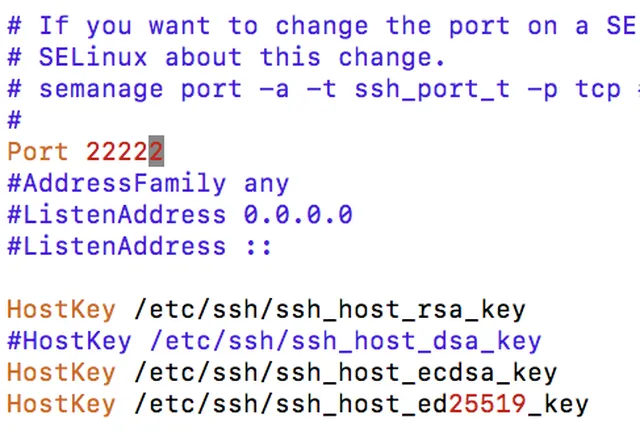The width and height of the screenshot is (640, 436).
Task: Click the word SELinux in the second comment
Action: tap(93, 57)
